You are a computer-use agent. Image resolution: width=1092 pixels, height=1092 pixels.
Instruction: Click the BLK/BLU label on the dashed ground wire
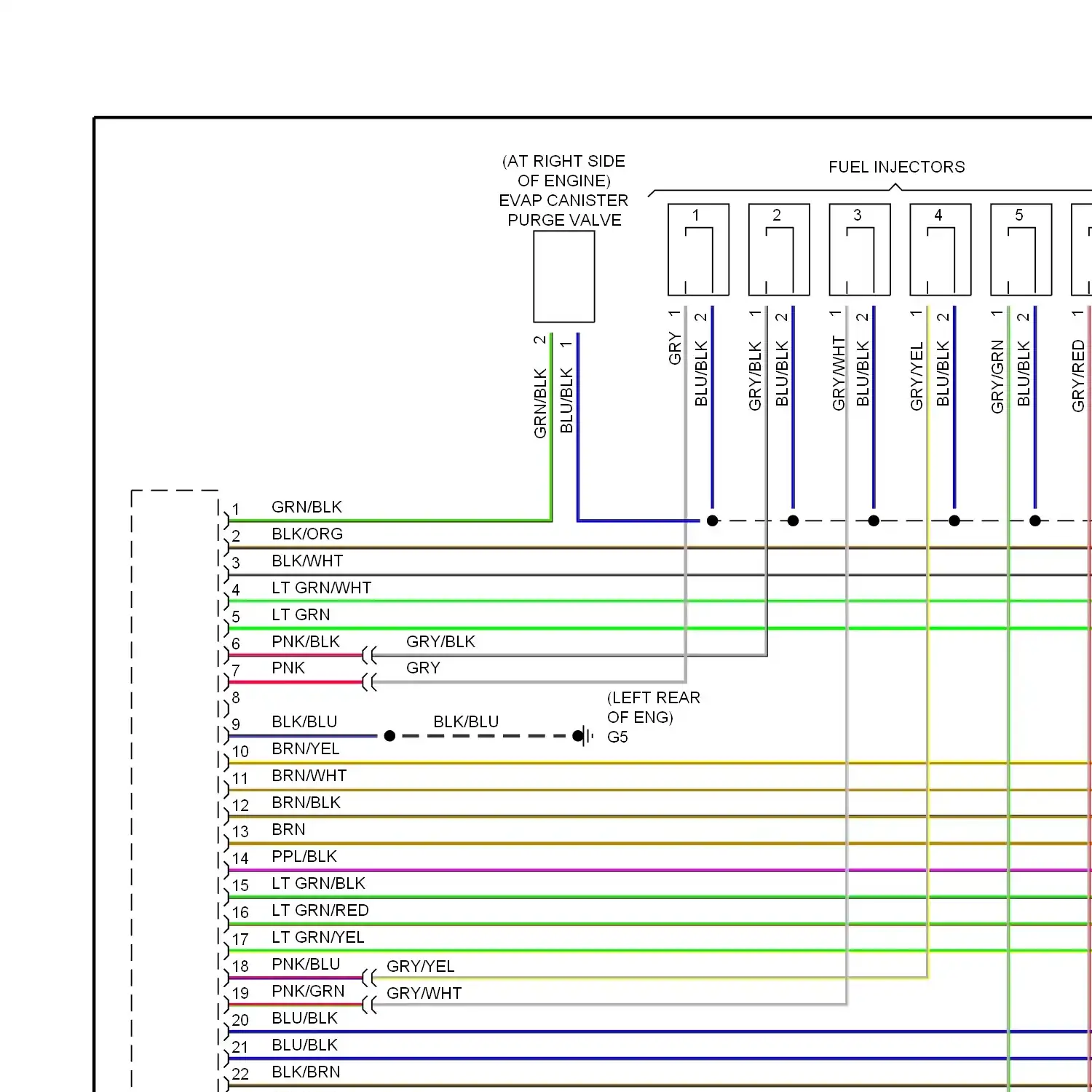[466, 721]
